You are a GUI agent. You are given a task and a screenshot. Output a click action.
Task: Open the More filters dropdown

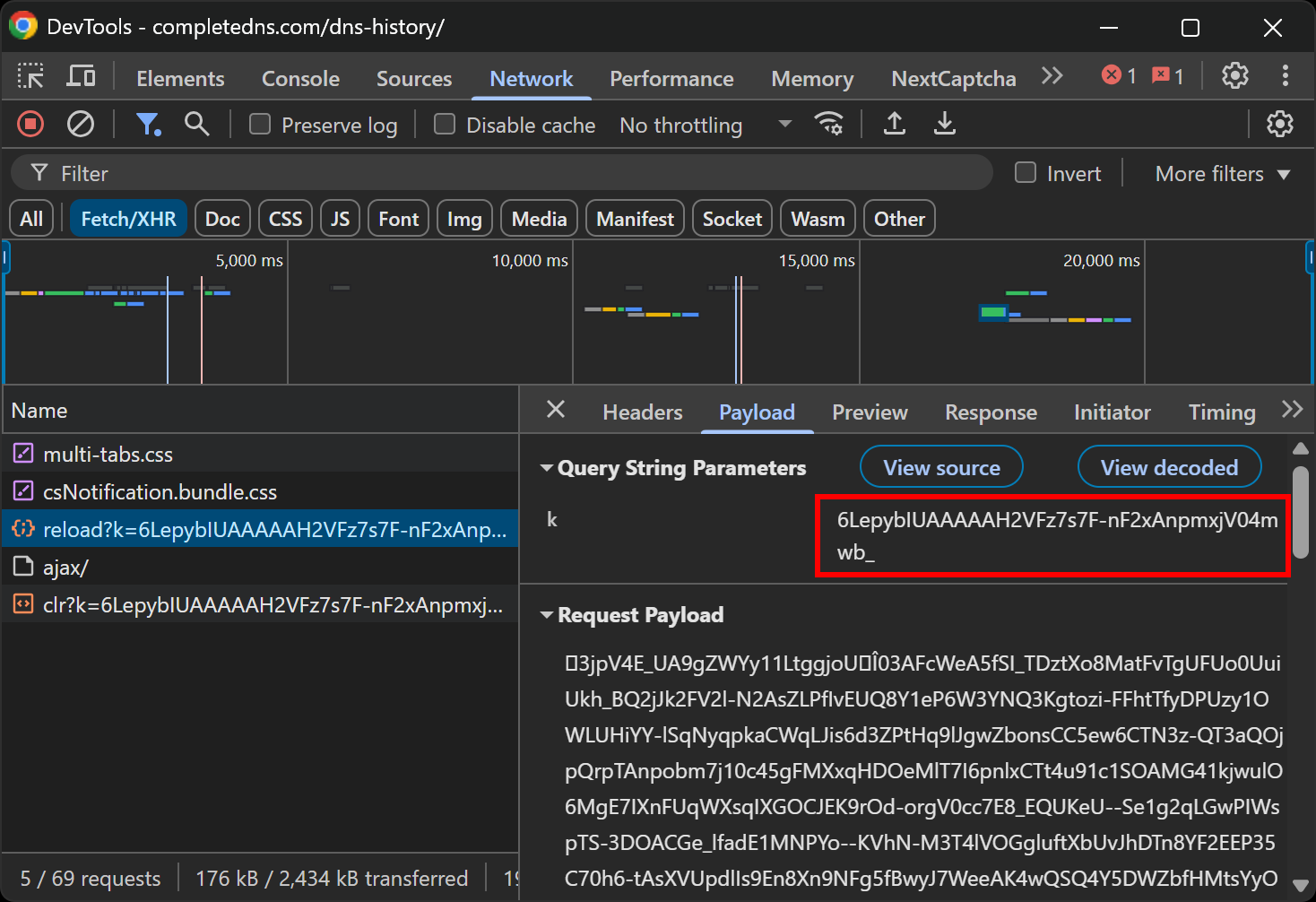tap(1223, 173)
